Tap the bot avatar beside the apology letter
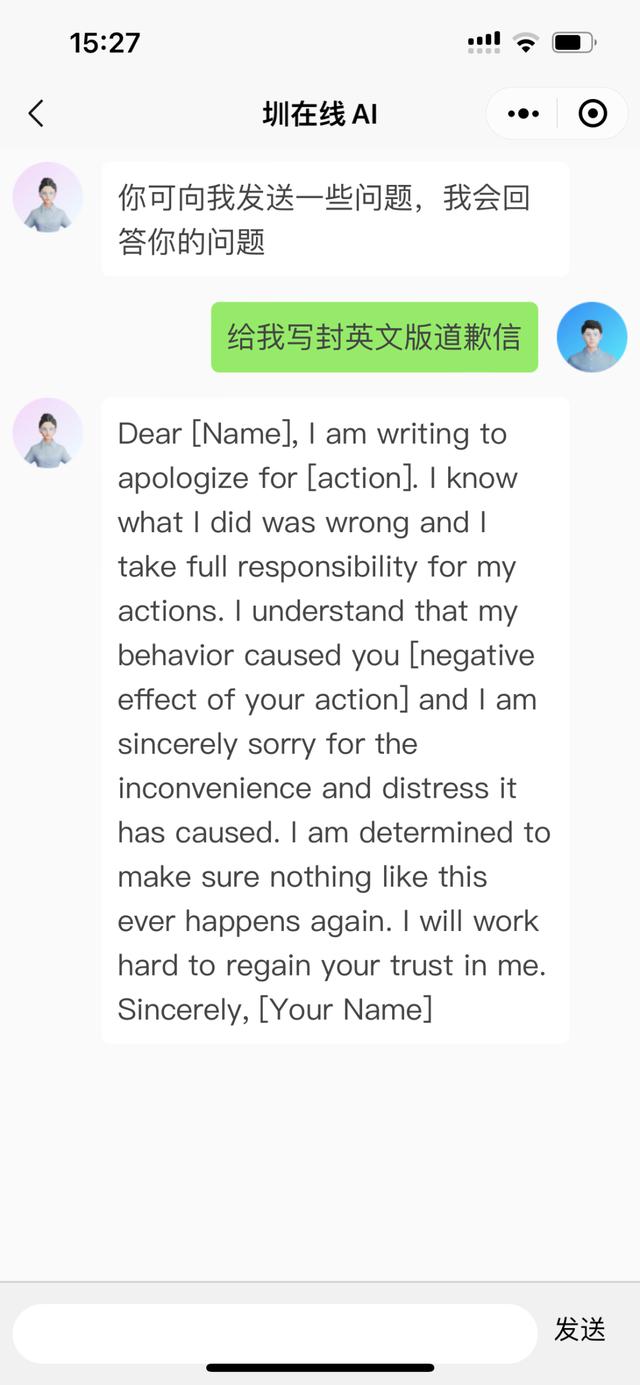The image size is (640, 1385). coord(47,433)
